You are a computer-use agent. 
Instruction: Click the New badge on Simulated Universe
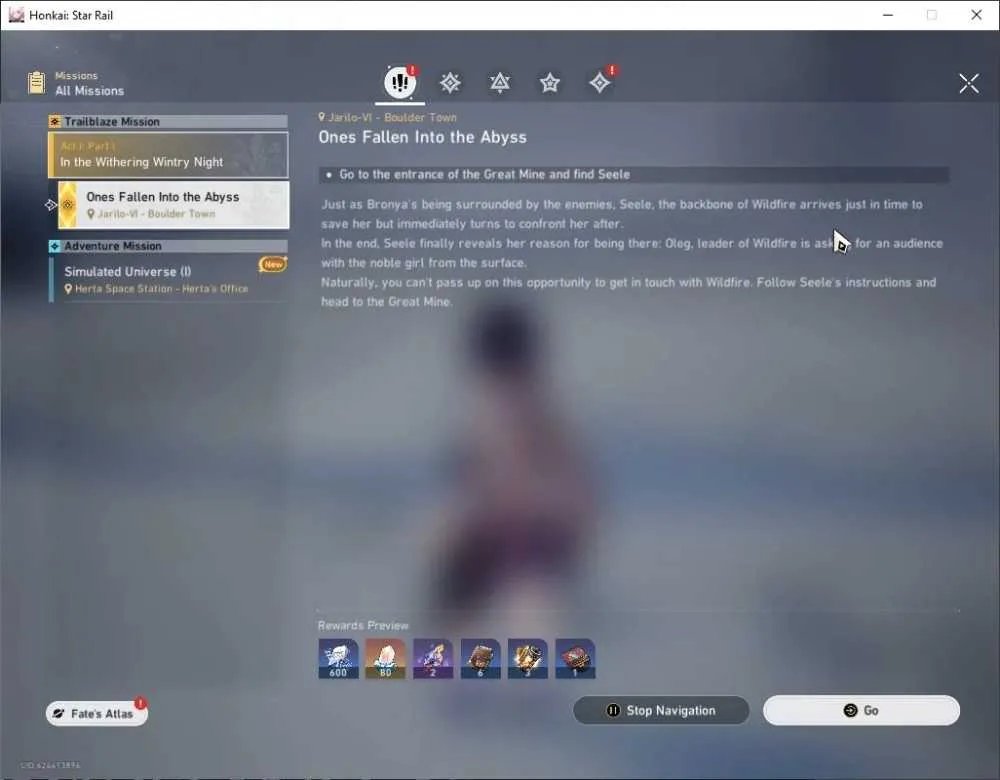coord(273,264)
